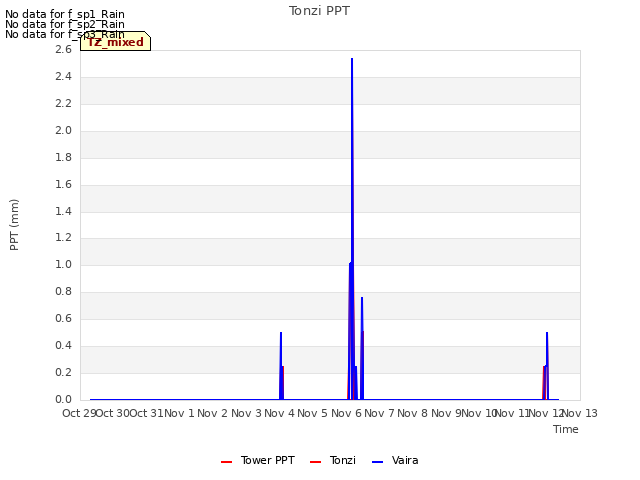This screenshot has width=640, height=480.
Task: Click the Tonzi PPT chart title
Action: click(x=319, y=11)
